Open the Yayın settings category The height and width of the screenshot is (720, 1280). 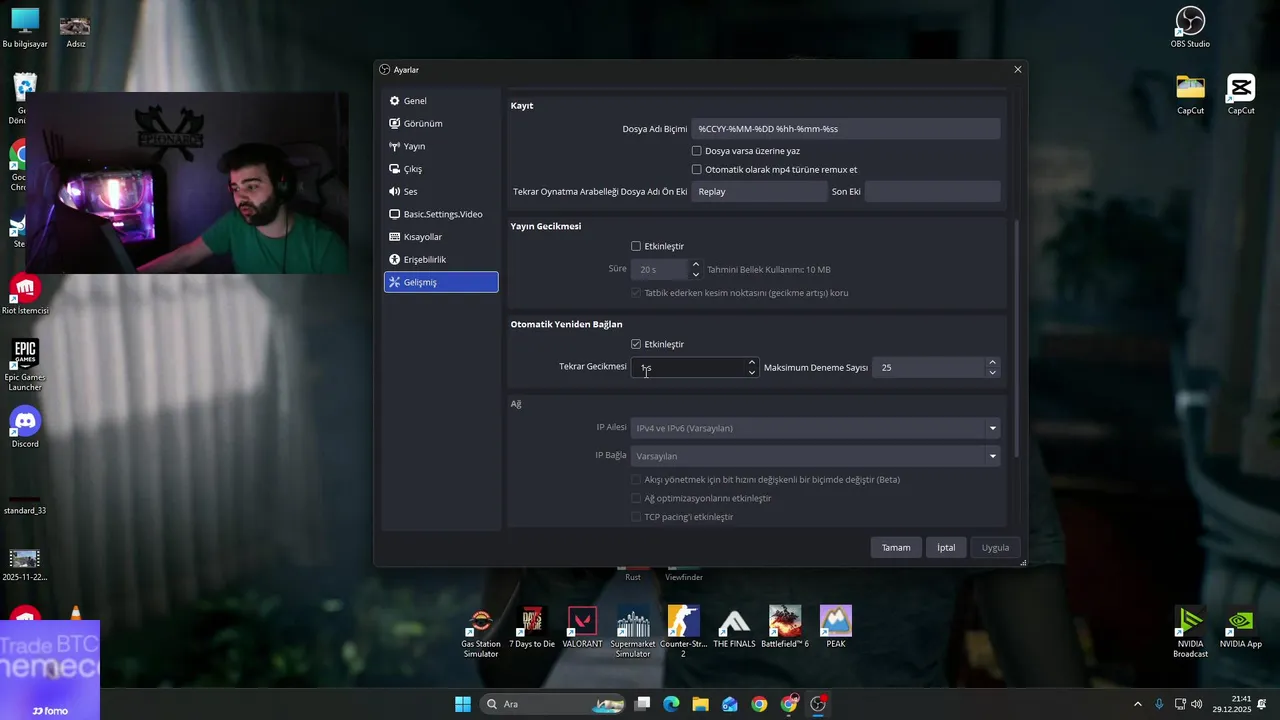pyautogui.click(x=440, y=146)
